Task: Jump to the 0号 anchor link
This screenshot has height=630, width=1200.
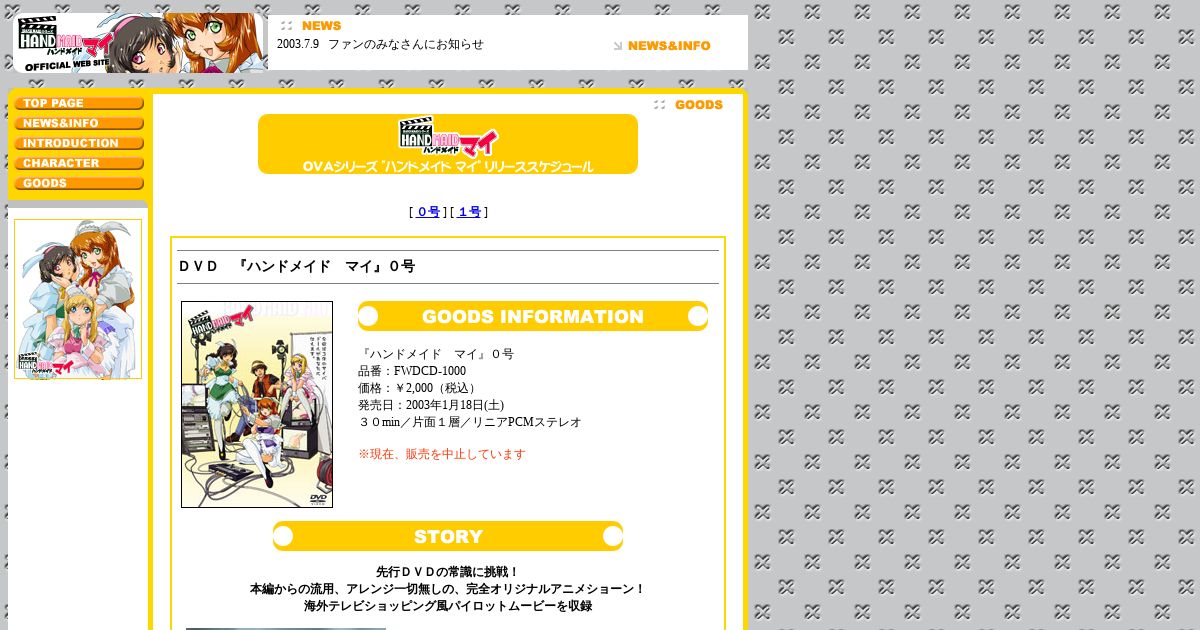Action: click(428, 212)
